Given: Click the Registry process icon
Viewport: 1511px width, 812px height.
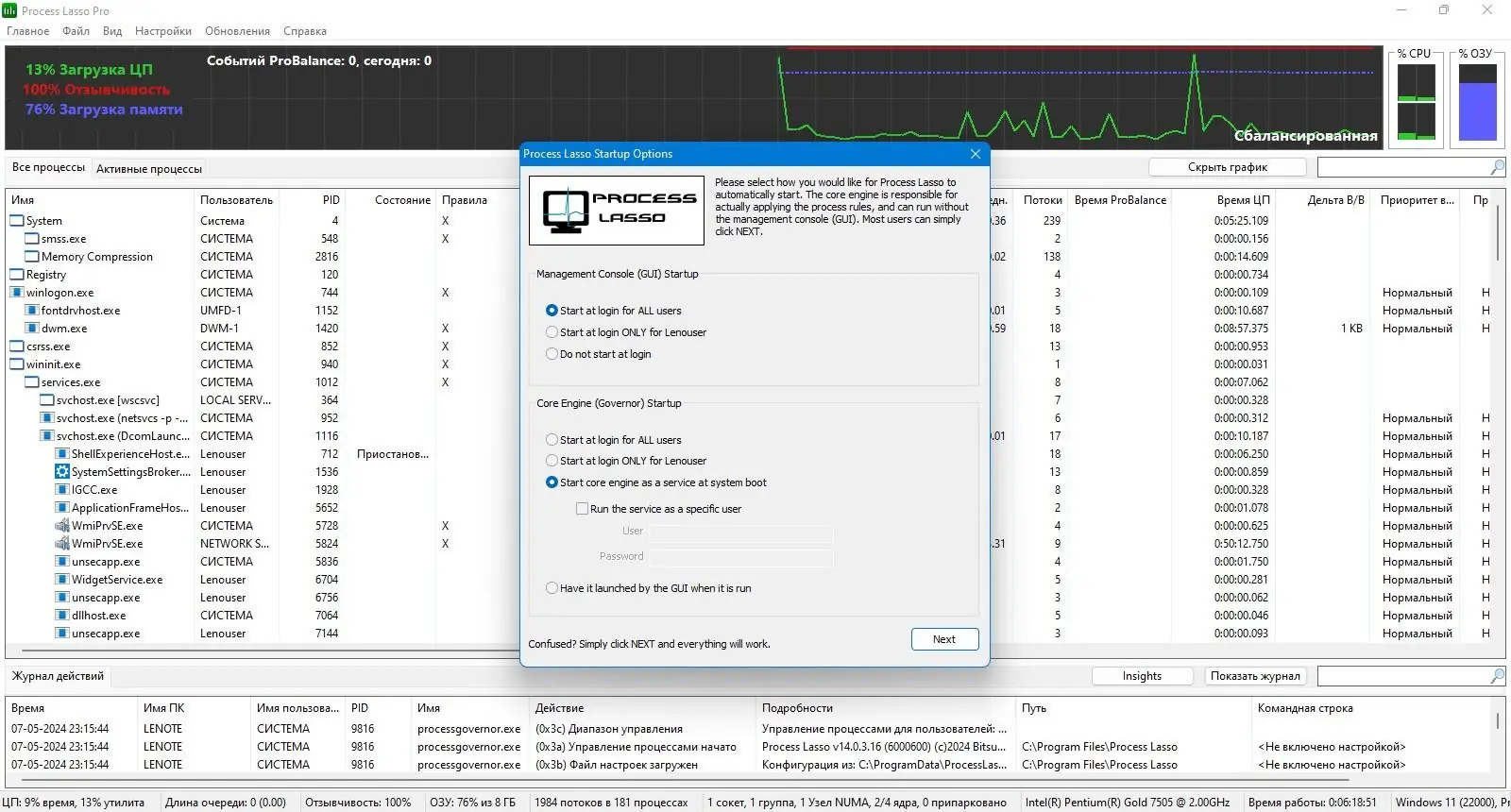Looking at the screenshot, I should 17,275.
